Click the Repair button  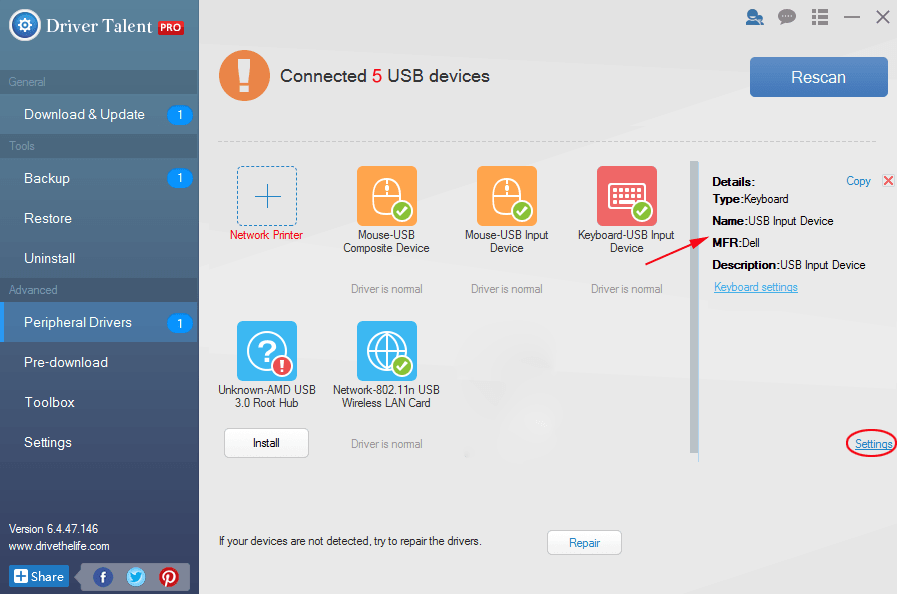[584, 542]
